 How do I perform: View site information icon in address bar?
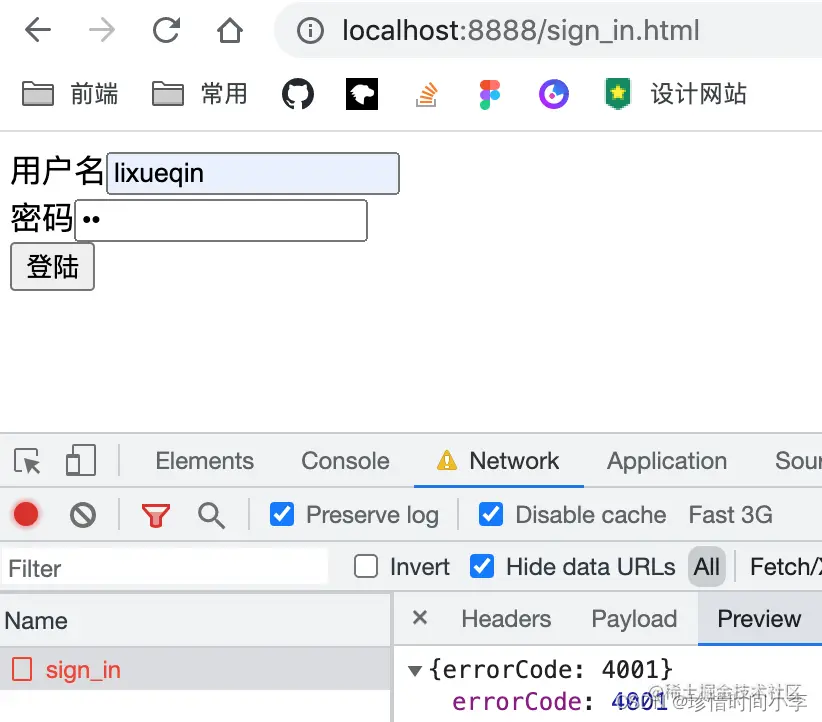pyautogui.click(x=310, y=30)
